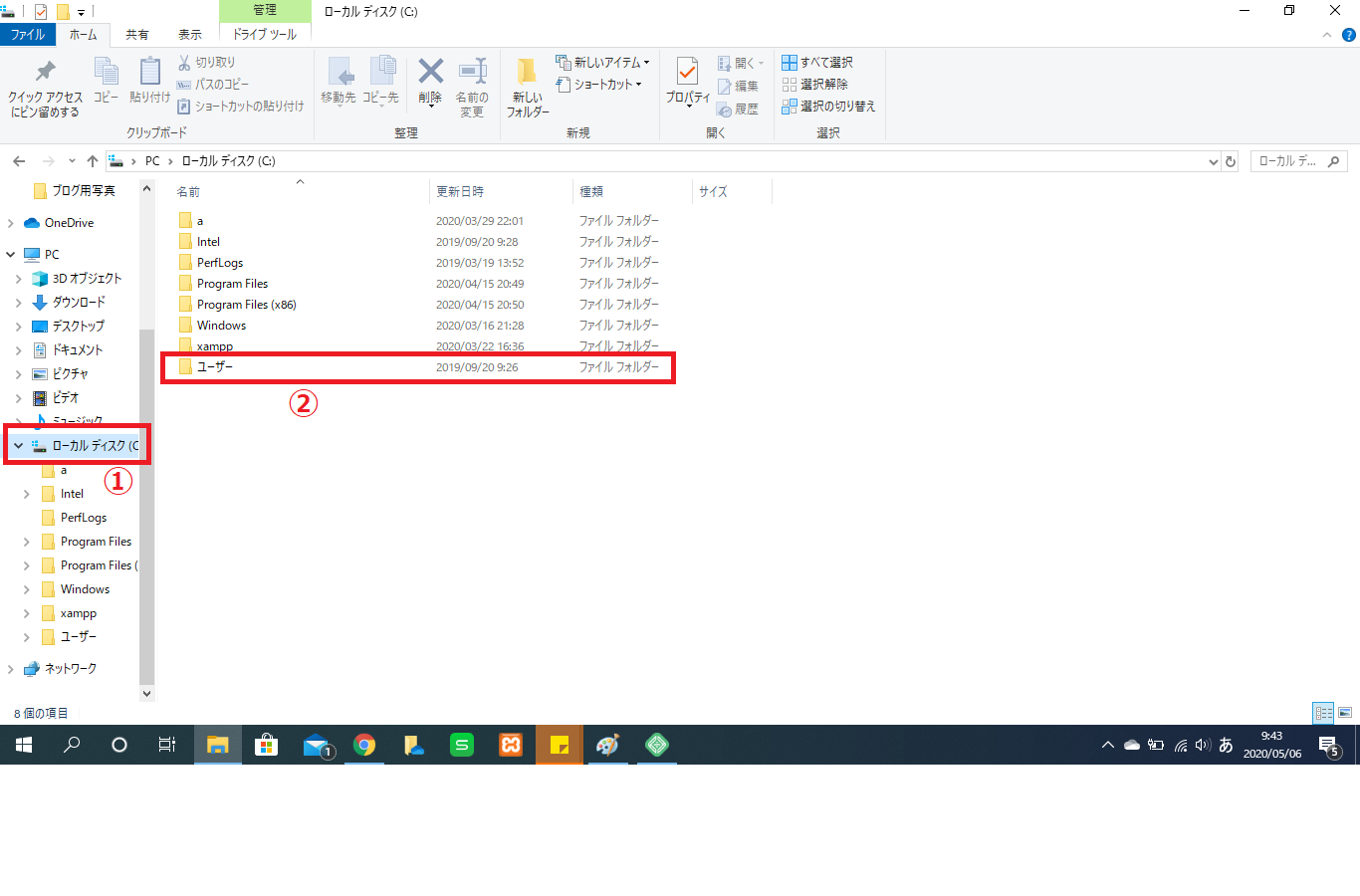
Task: Open the notification center in system tray
Action: click(x=1328, y=745)
